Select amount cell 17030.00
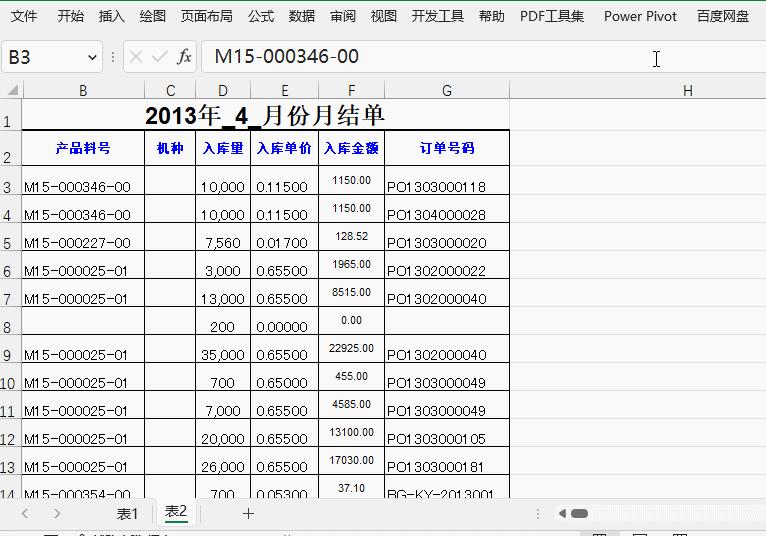Viewport: 766px width, 536px height. click(351, 461)
